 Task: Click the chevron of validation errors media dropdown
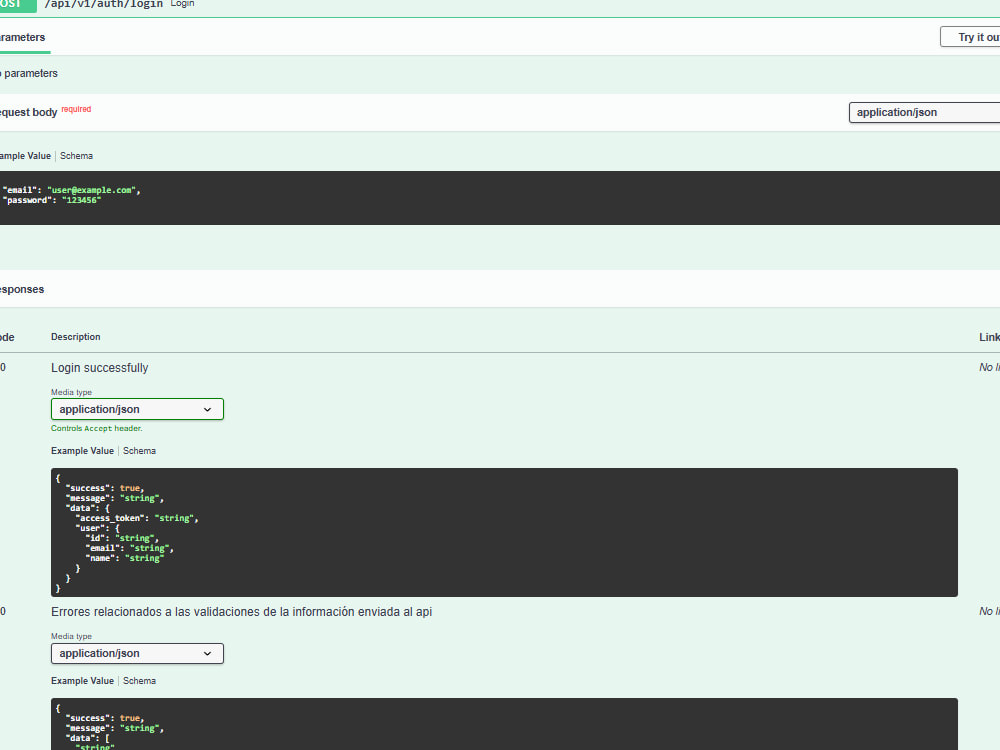click(x=207, y=653)
